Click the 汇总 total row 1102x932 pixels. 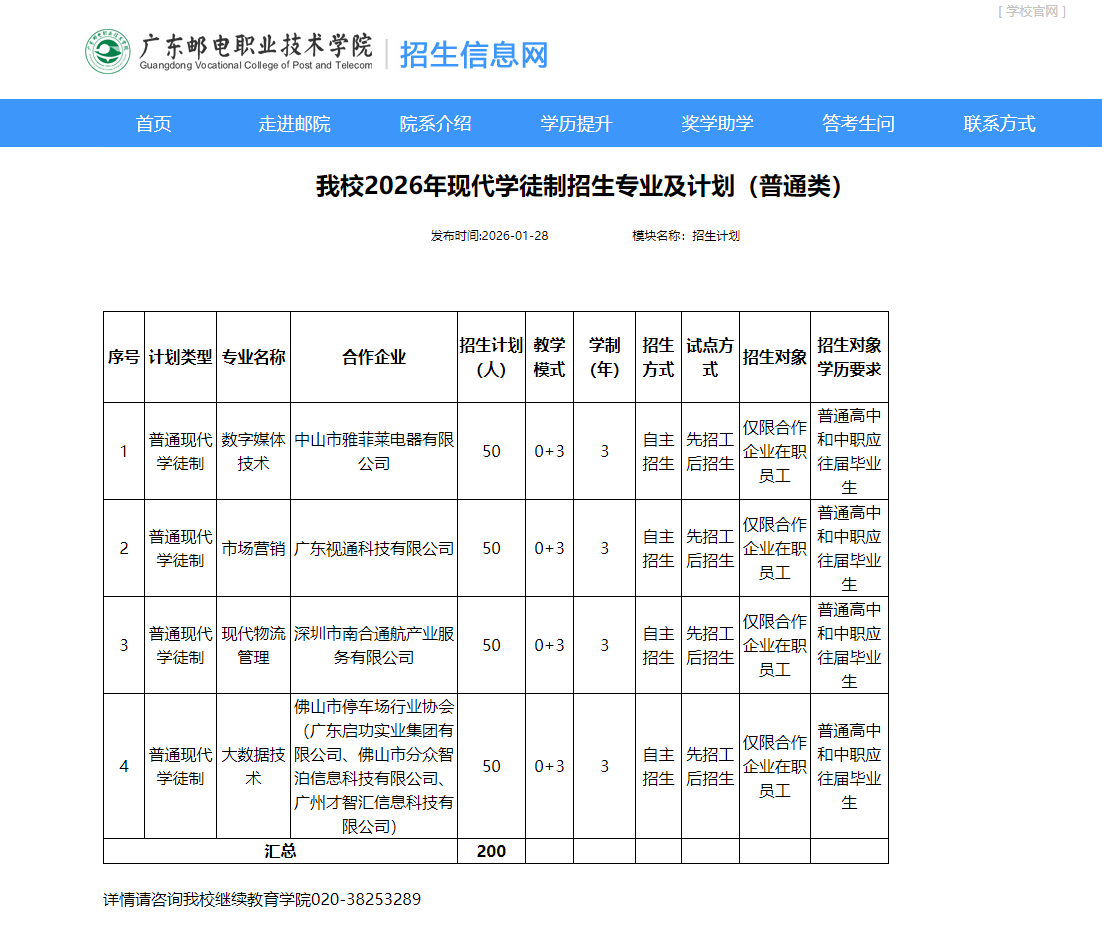(280, 851)
